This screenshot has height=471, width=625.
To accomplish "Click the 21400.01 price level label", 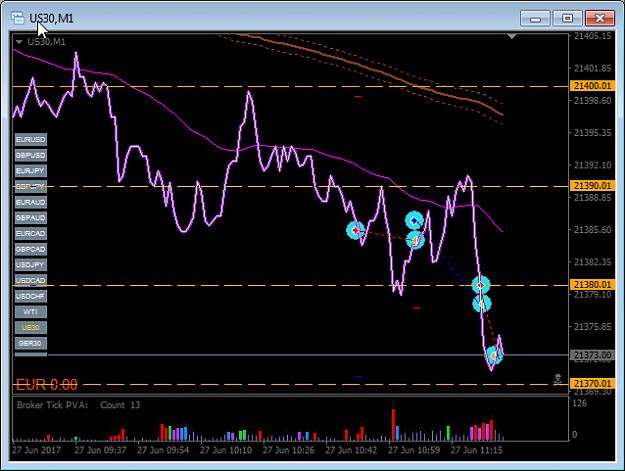I will [x=593, y=86].
